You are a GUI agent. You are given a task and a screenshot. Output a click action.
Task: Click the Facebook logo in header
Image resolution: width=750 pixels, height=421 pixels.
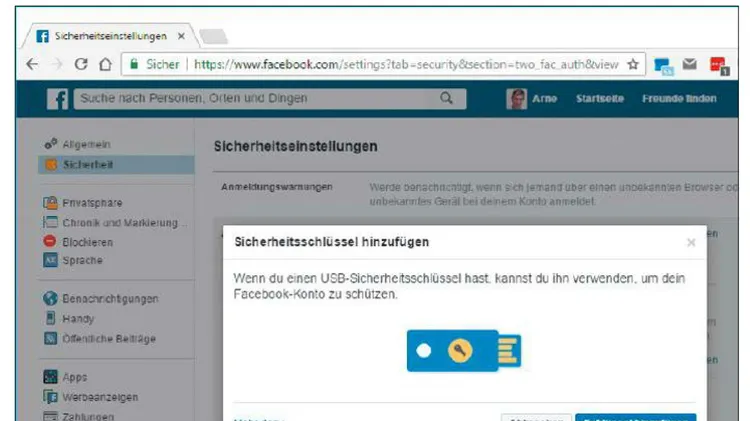coord(57,99)
